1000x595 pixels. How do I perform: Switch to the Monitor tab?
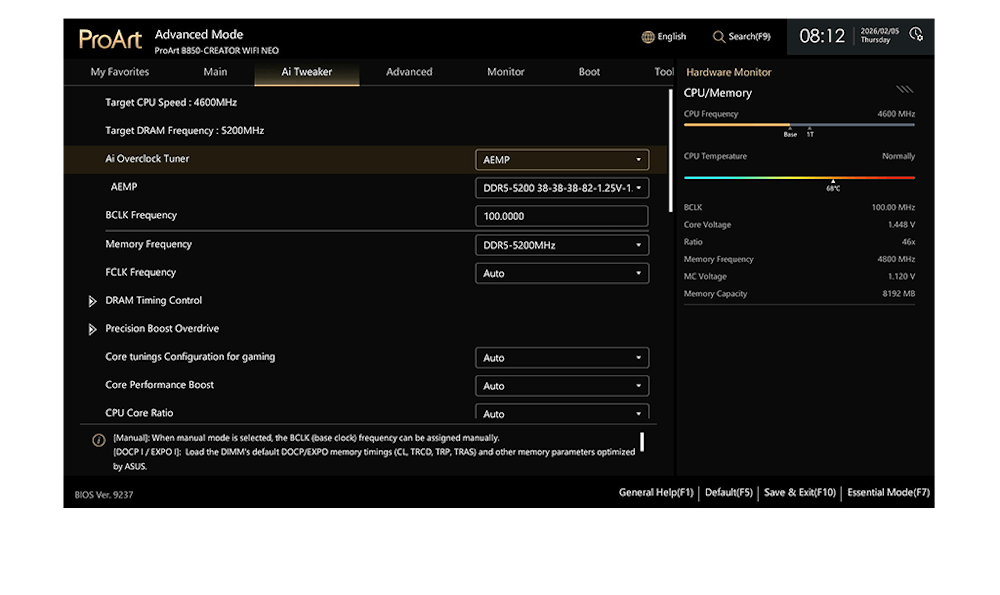(505, 72)
